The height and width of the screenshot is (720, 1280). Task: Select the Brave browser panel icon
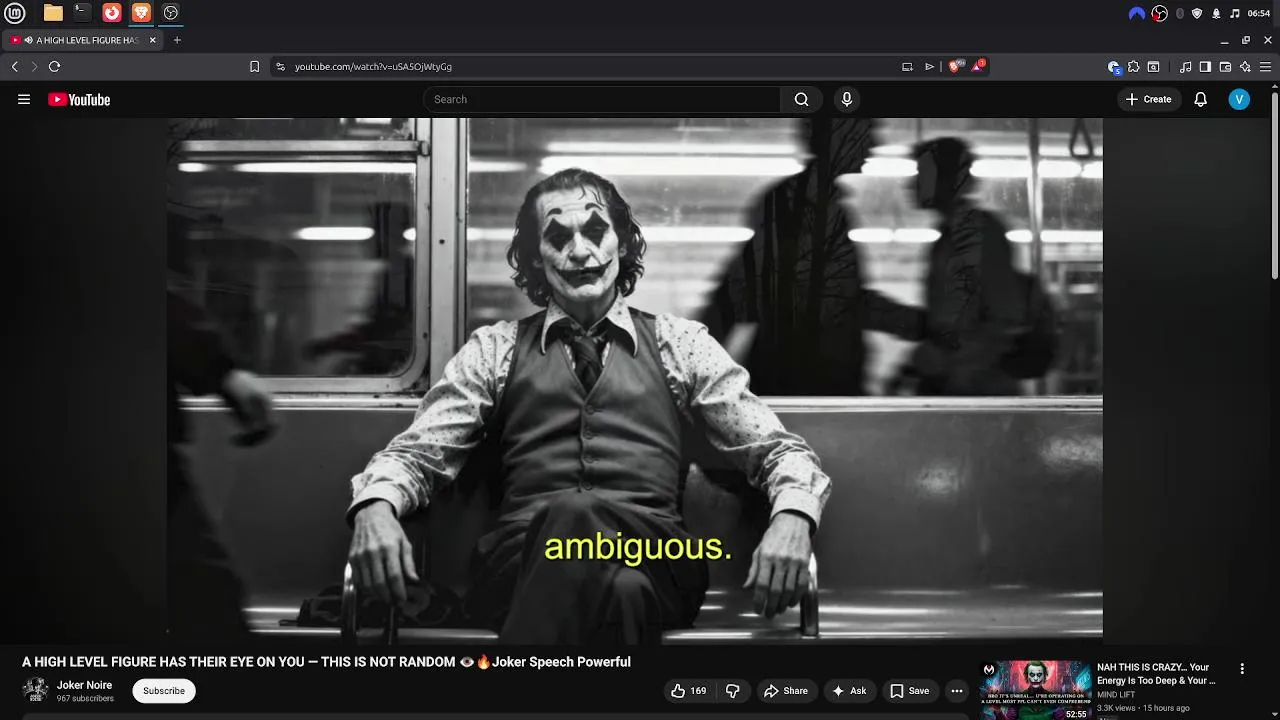[141, 13]
